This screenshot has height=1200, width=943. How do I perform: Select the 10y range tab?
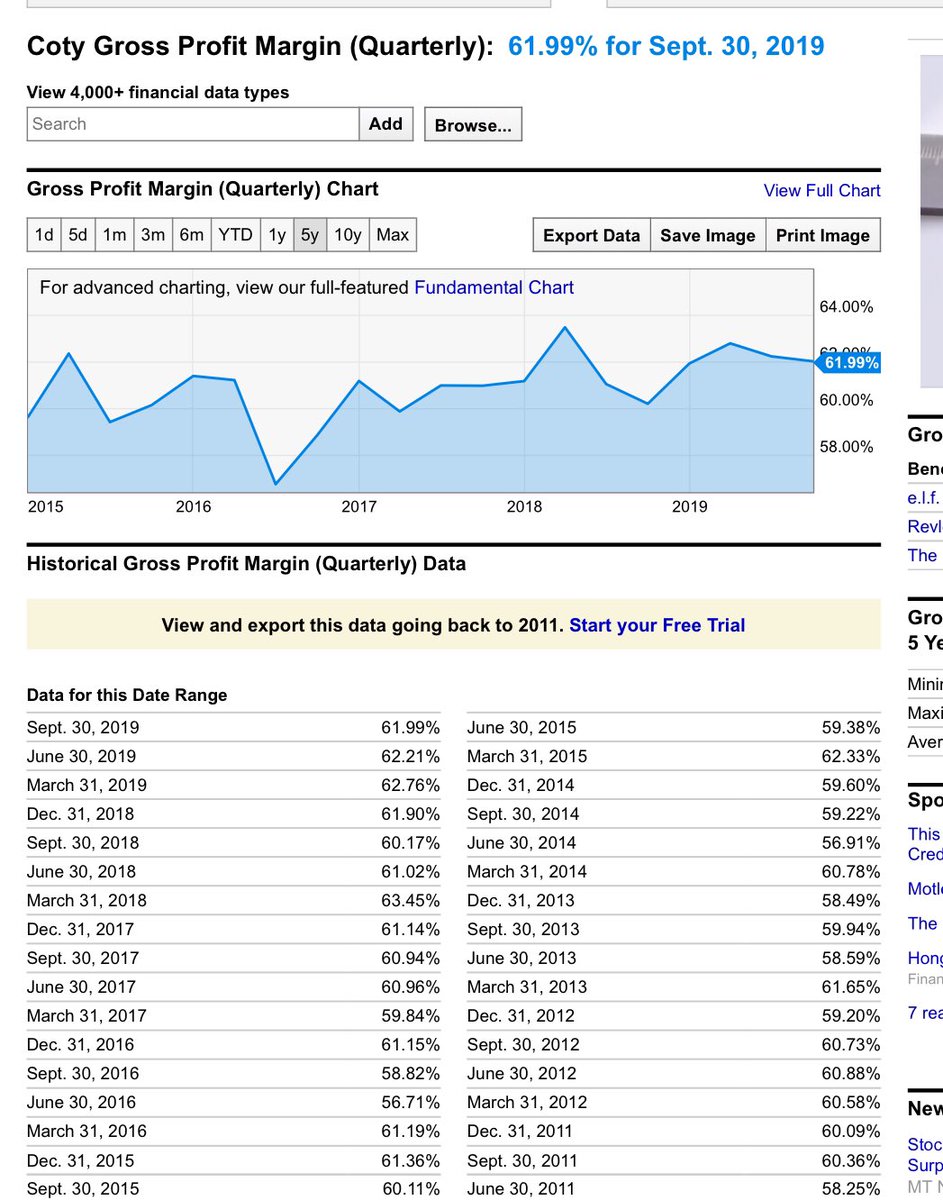[x=348, y=235]
